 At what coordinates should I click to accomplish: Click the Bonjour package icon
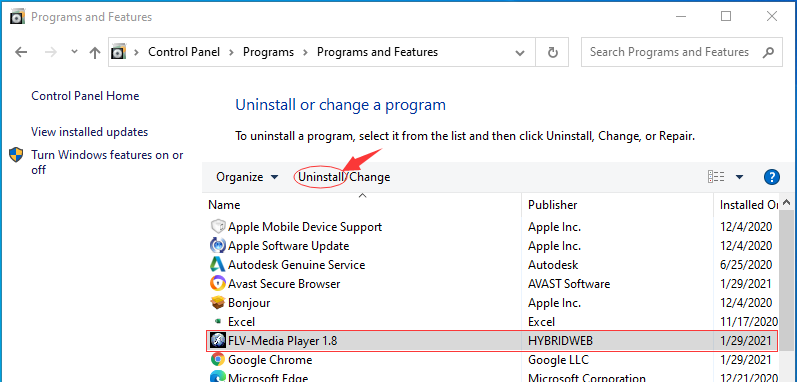pos(218,303)
